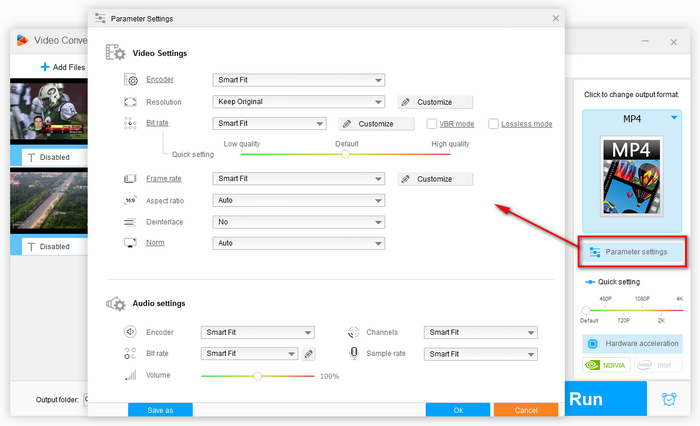Click the Parameter settings sliders icon in main window
The image size is (700, 426).
(595, 252)
